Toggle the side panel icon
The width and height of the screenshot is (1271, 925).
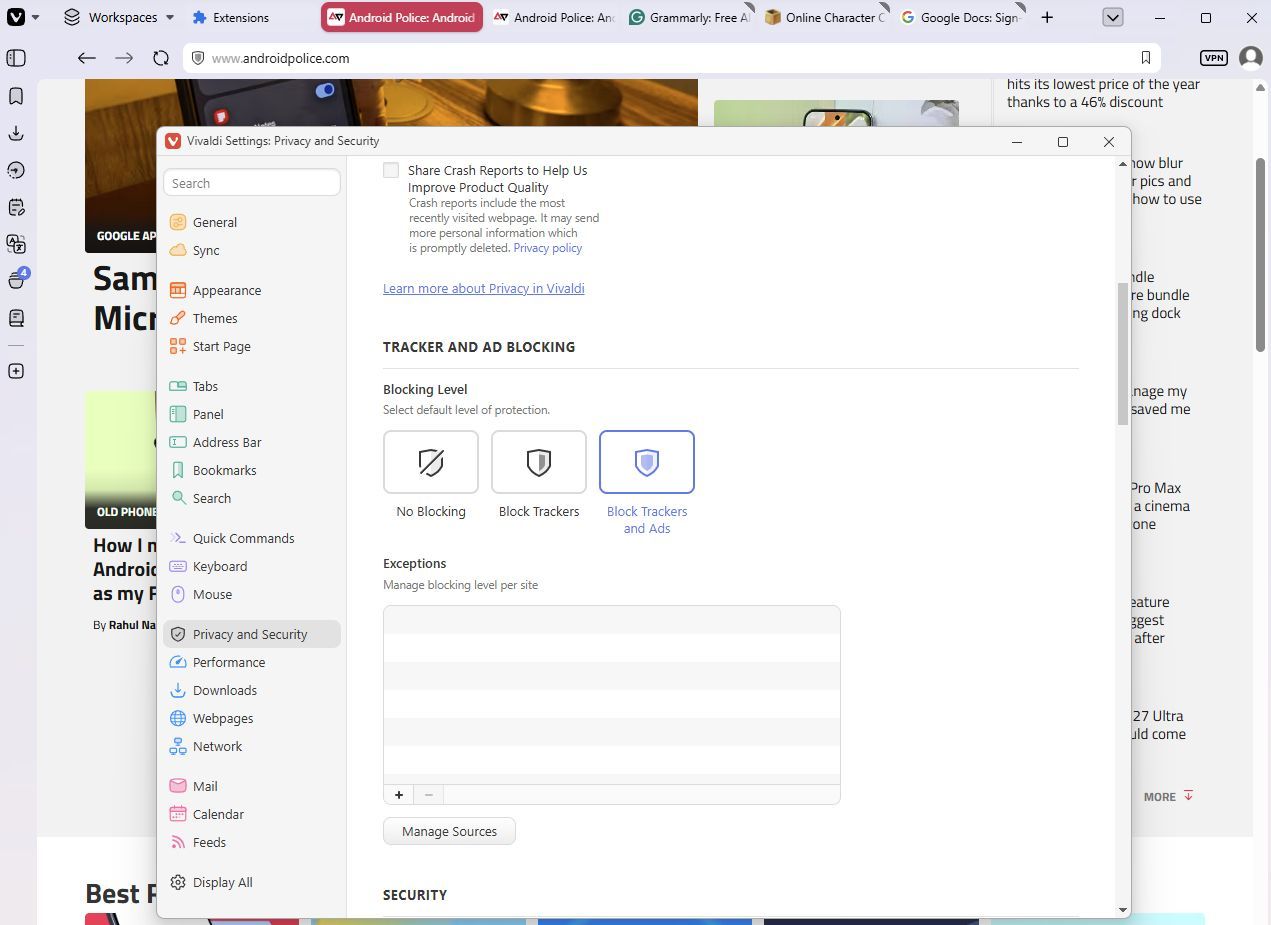point(16,58)
